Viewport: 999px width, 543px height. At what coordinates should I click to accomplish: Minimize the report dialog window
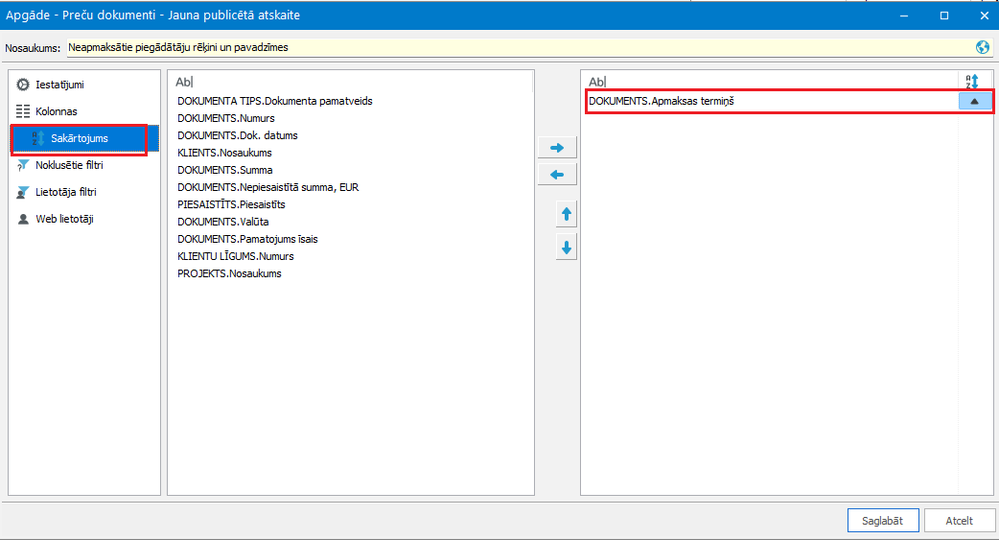click(x=903, y=15)
